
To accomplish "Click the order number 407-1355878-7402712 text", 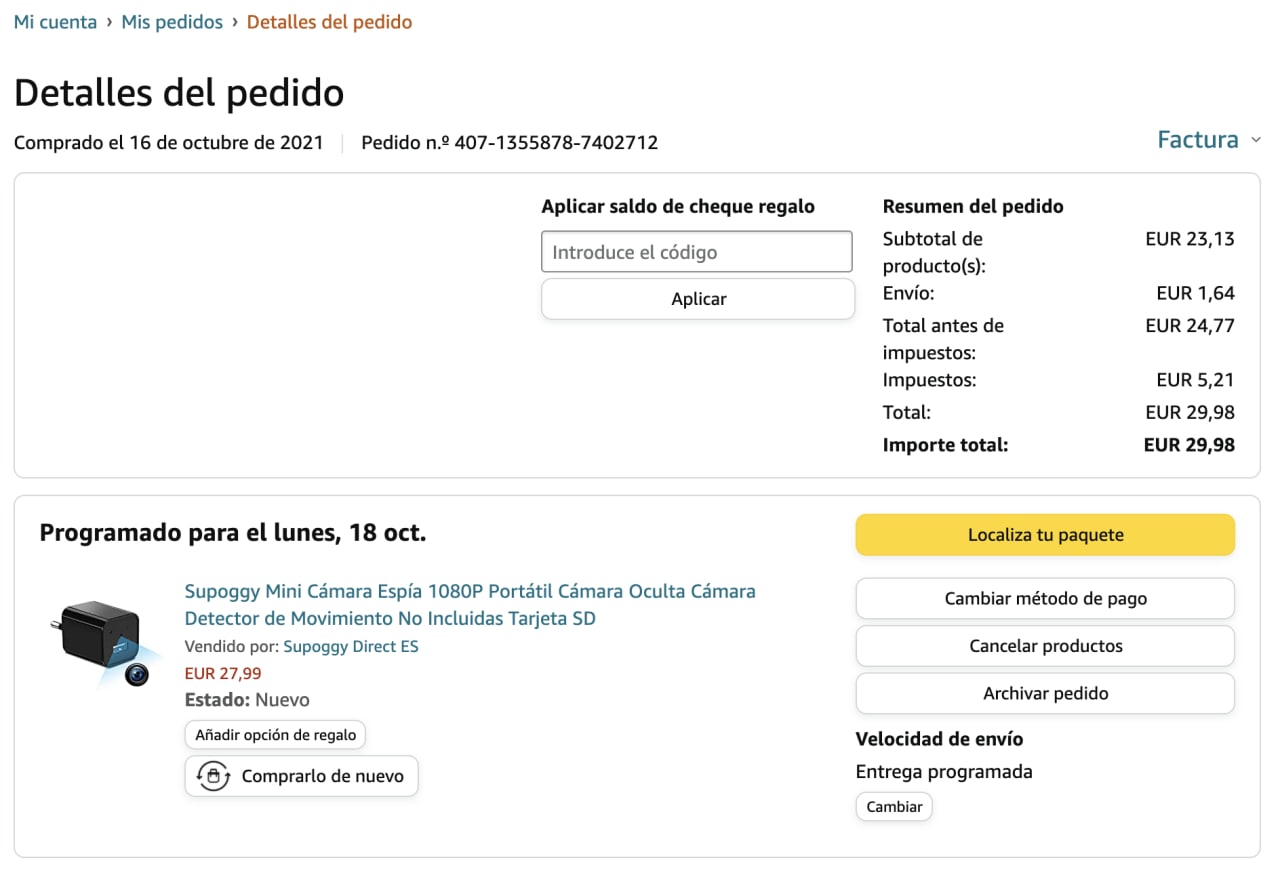I will (x=556, y=142).
